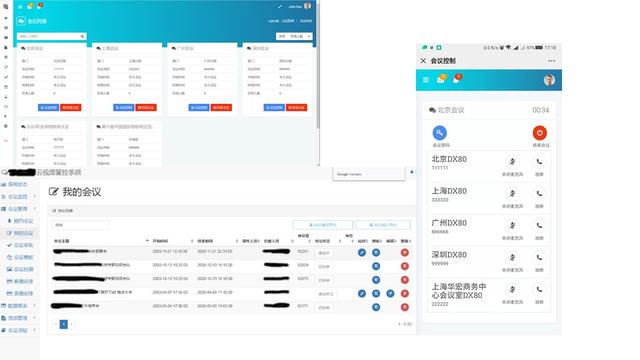Close the 会议控制 mobile page with X
The height and width of the screenshot is (360, 640).
coord(423,61)
